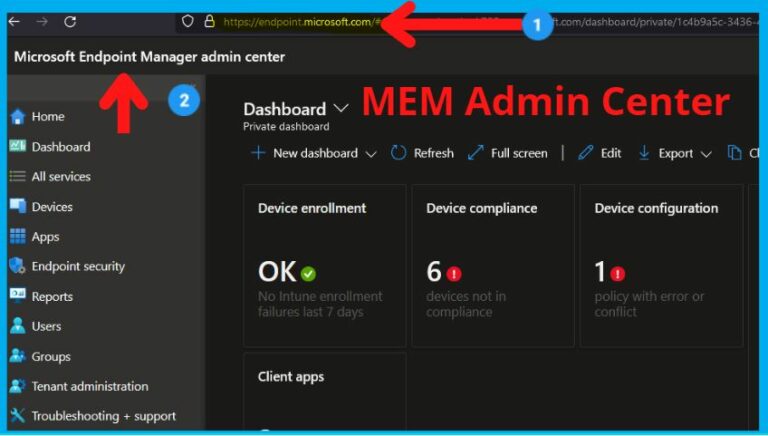Click the shield tracking protection icon
The height and width of the screenshot is (436, 768).
[188, 21]
